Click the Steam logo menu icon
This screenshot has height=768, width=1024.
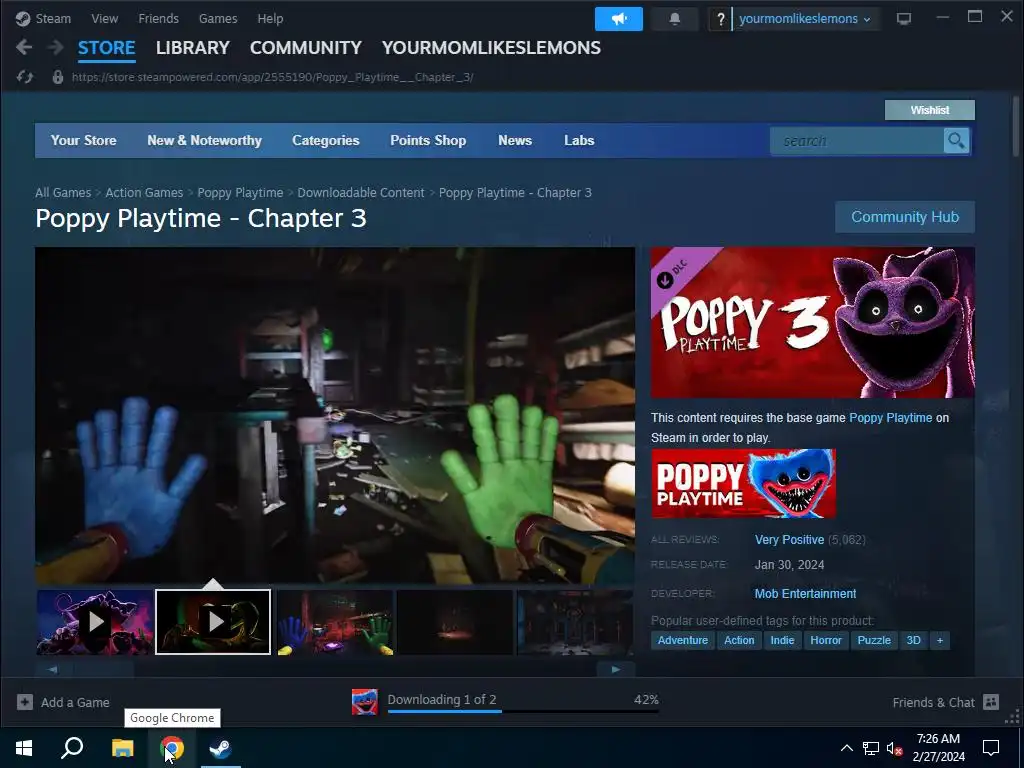23,18
